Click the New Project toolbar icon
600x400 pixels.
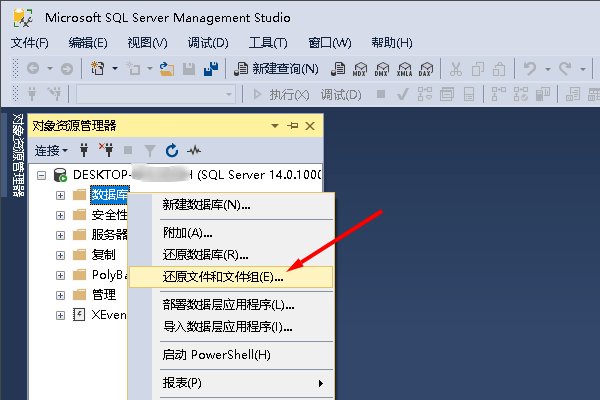(97, 69)
